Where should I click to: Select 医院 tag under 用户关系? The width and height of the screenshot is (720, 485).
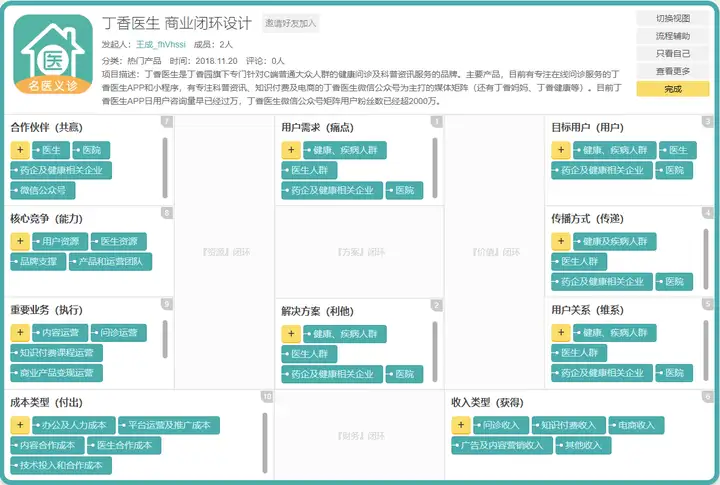674,373
